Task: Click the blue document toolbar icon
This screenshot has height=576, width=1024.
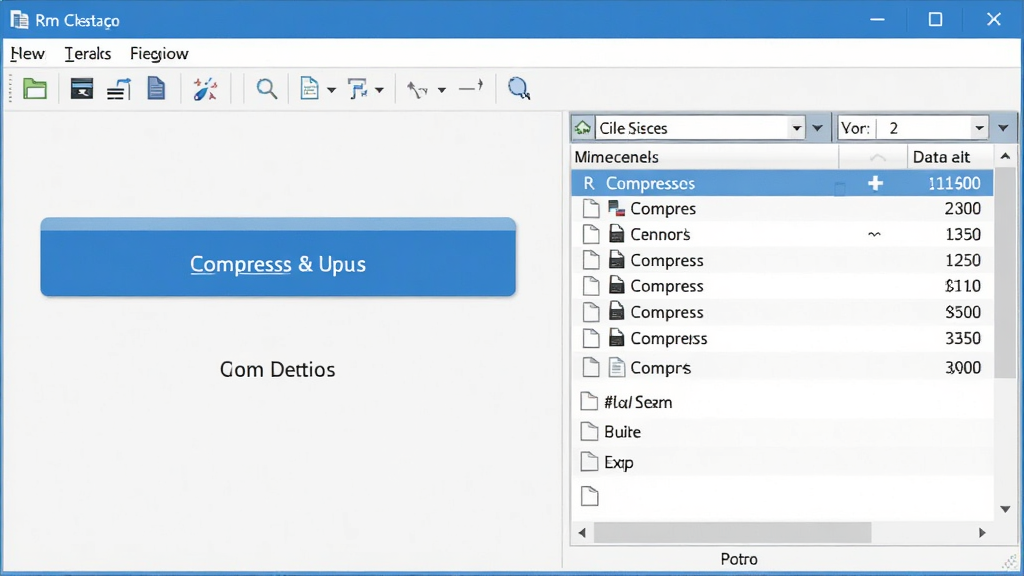Action: pos(156,88)
